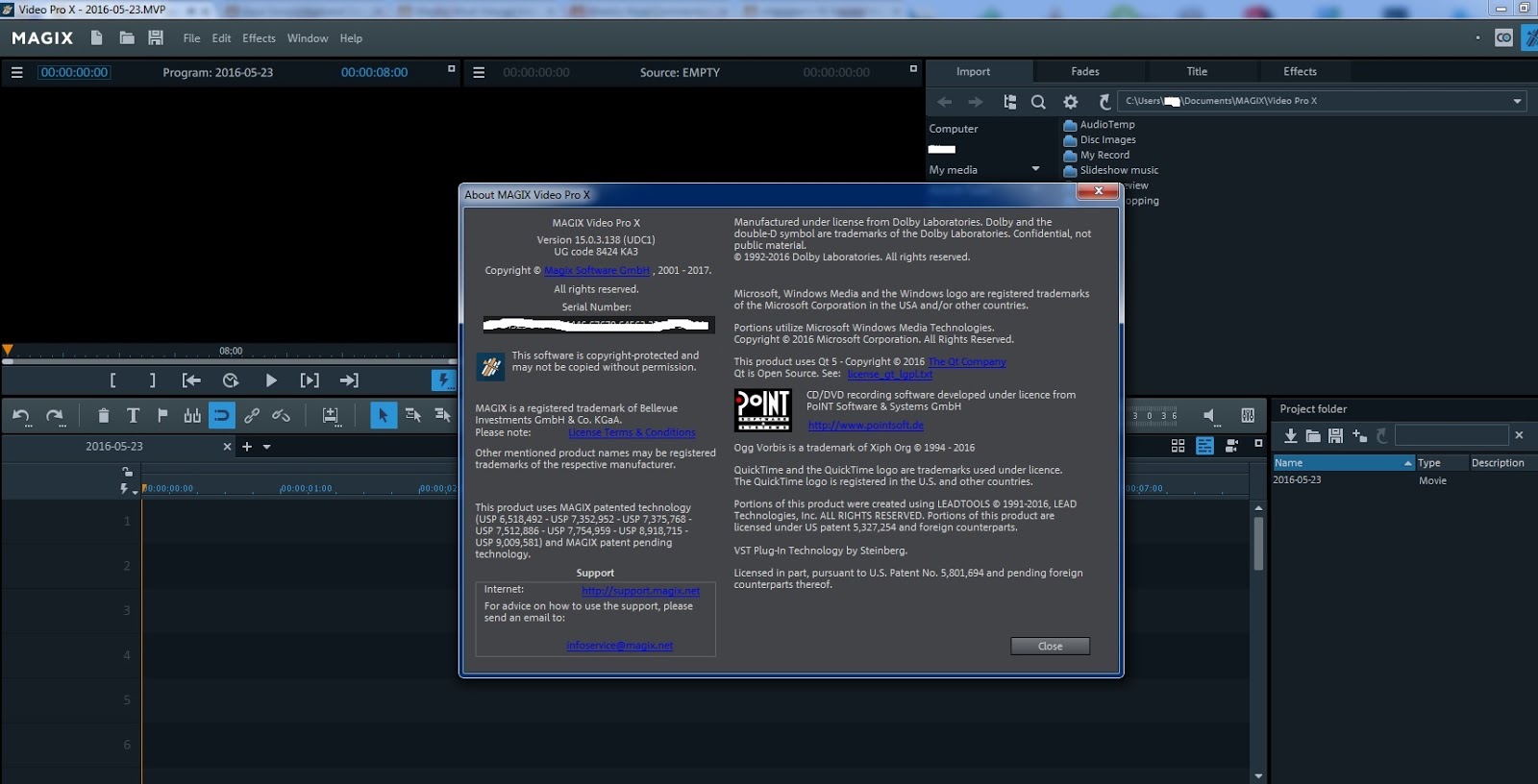
Task: Open the Slideshow music folder
Action: (x=1110, y=171)
